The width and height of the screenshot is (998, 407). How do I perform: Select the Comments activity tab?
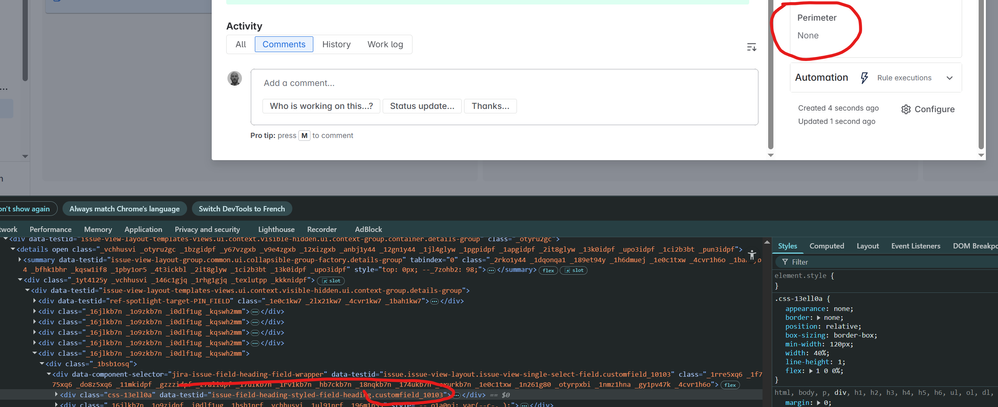(x=284, y=45)
